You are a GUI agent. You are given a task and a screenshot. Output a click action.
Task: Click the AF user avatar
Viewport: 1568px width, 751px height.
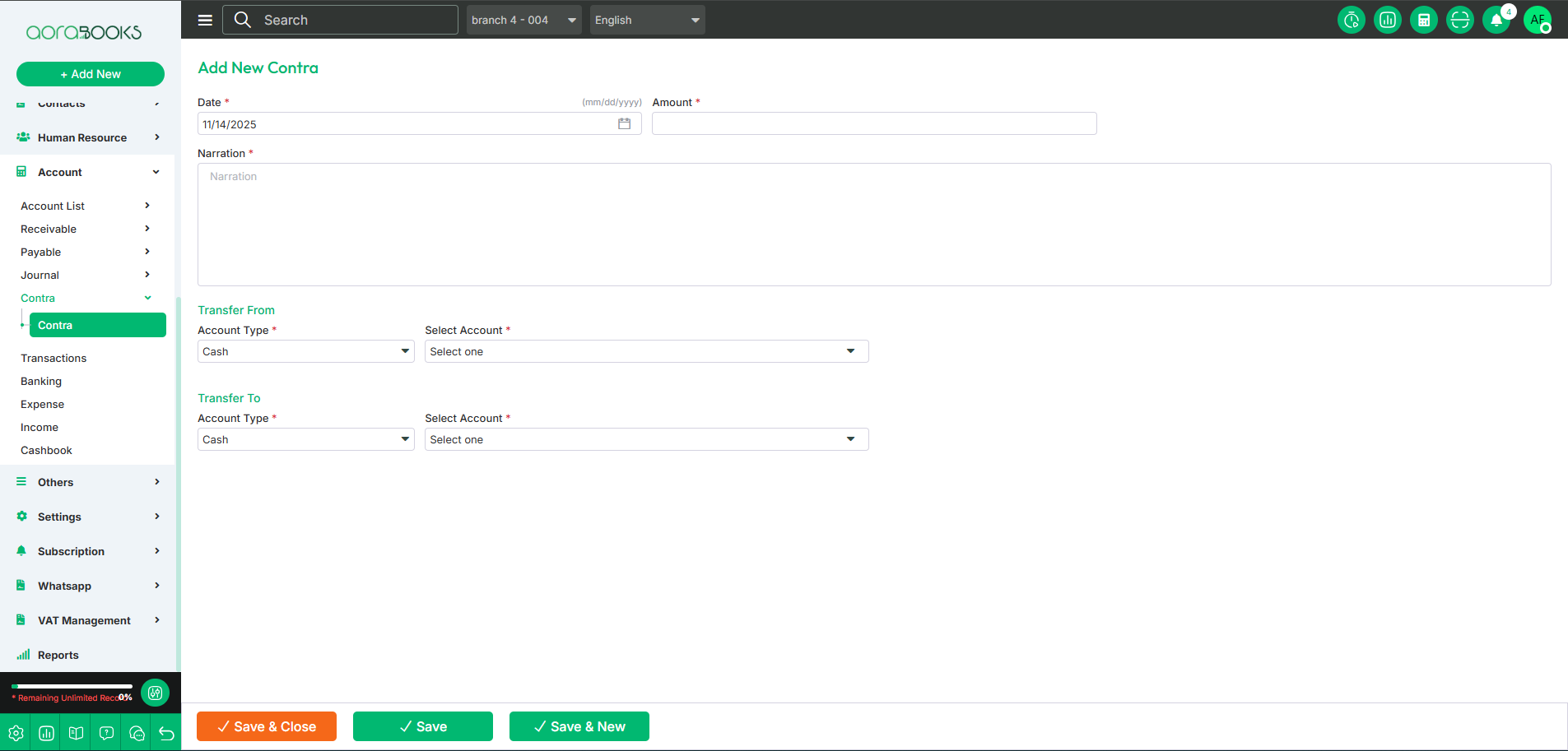1537,20
